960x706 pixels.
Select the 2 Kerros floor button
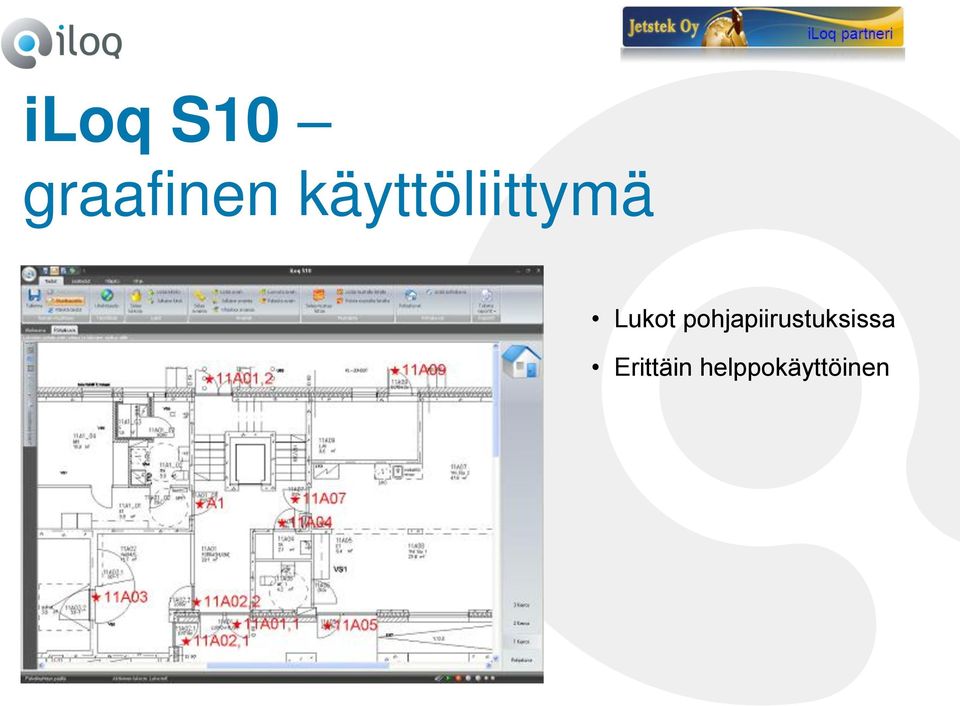(522, 623)
